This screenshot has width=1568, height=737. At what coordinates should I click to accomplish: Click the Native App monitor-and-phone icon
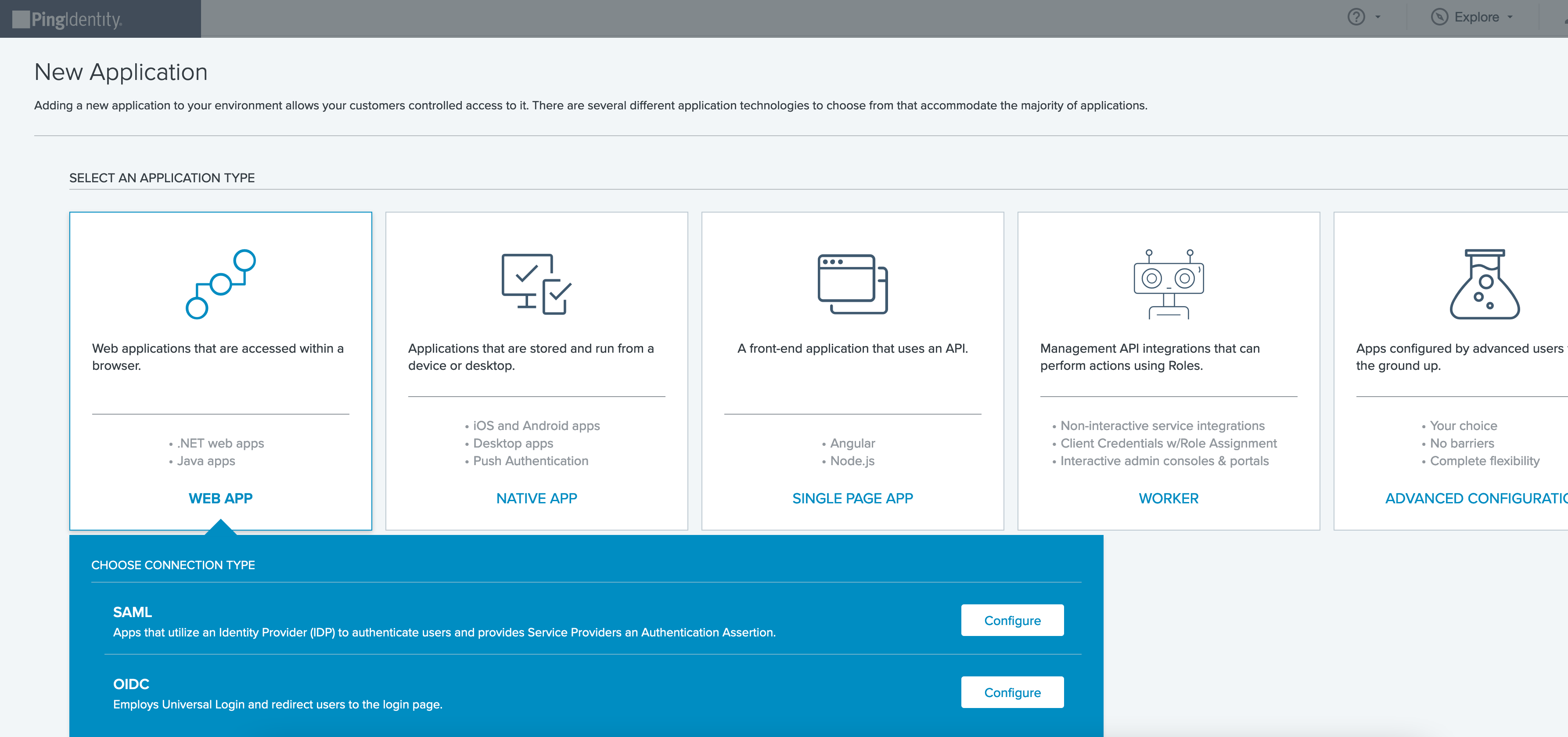pos(536,284)
